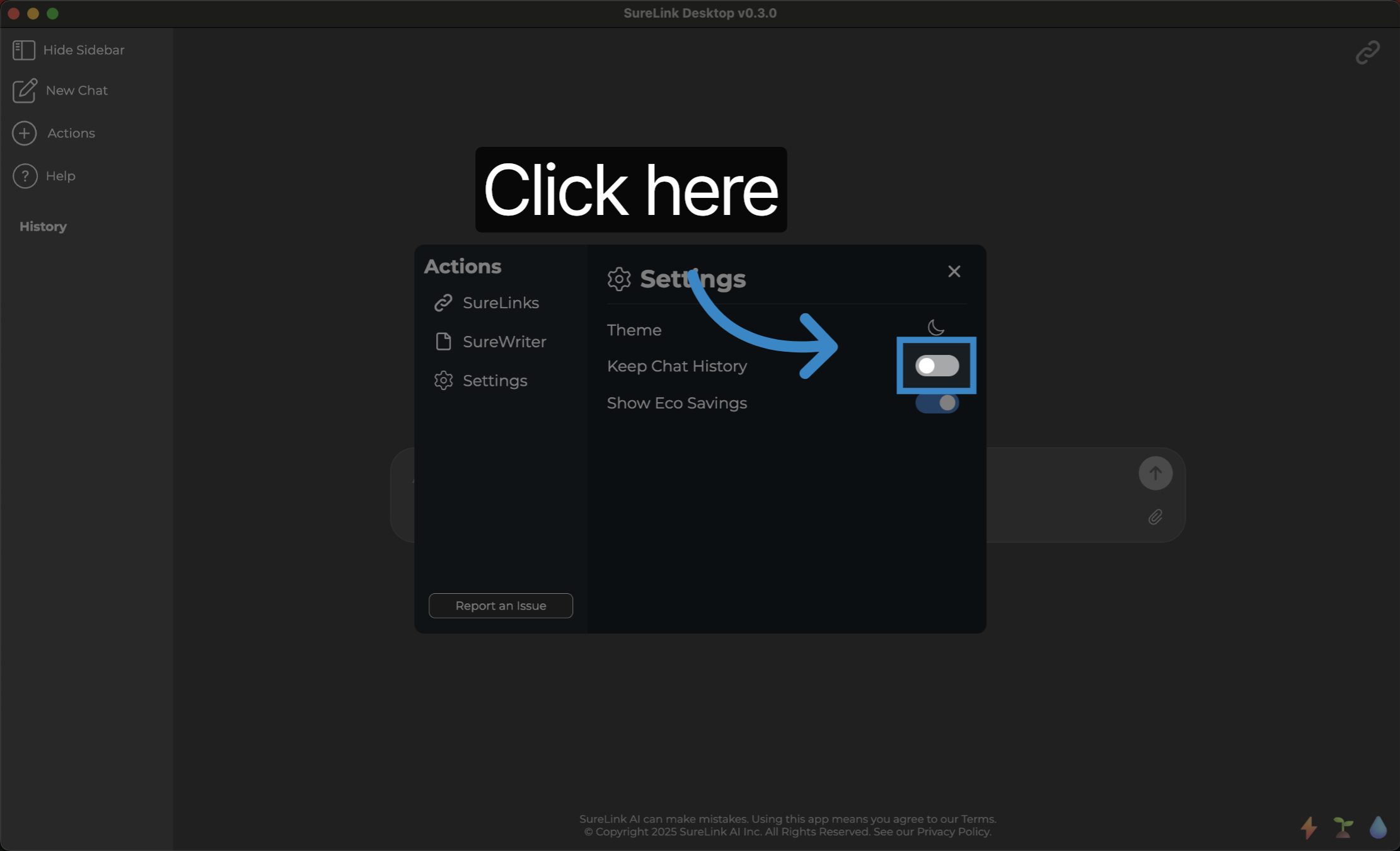Screen dimensions: 1400x851
Task: Click the red window close button
Action: click(14, 13)
